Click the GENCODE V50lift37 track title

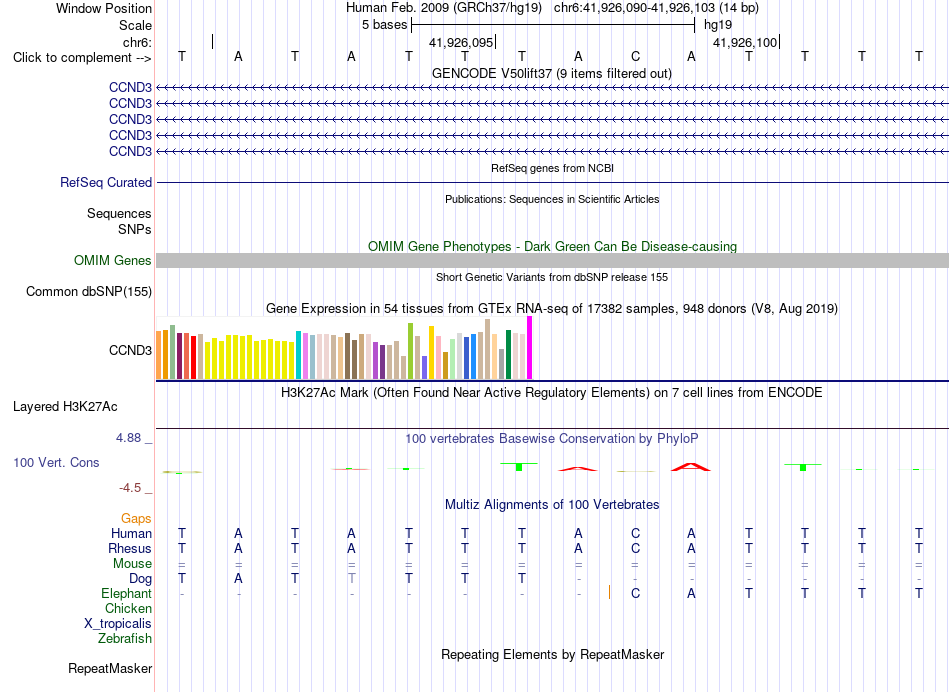click(x=551, y=73)
